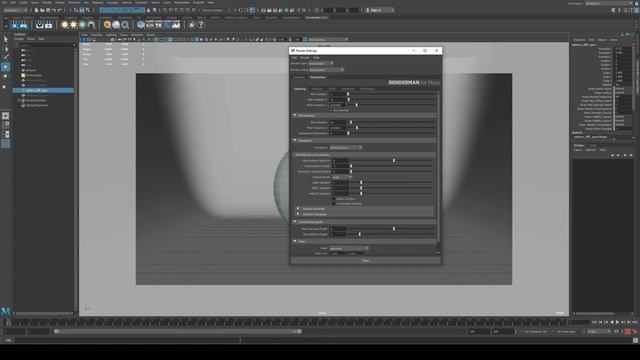Open the viewport Lighting menu
The image size is (640, 360).
tap(111, 35)
